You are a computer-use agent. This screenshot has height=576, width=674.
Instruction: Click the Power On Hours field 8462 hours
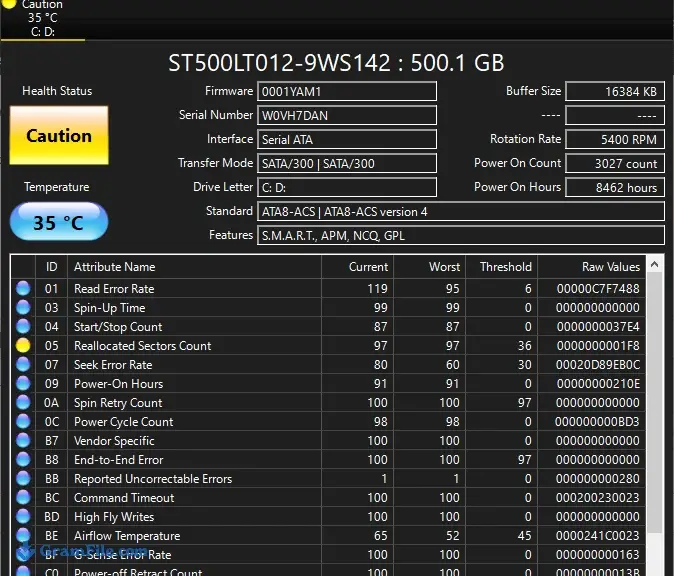[x=615, y=188]
